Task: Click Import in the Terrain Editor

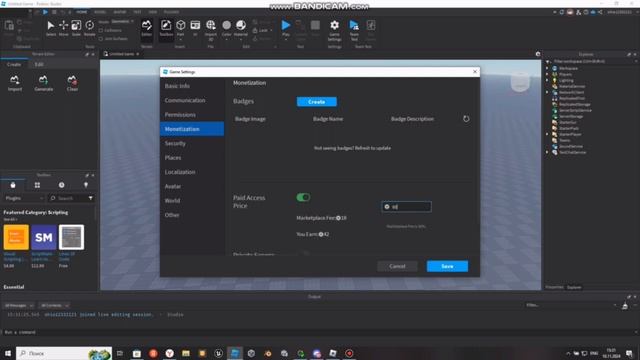Action: tap(15, 83)
